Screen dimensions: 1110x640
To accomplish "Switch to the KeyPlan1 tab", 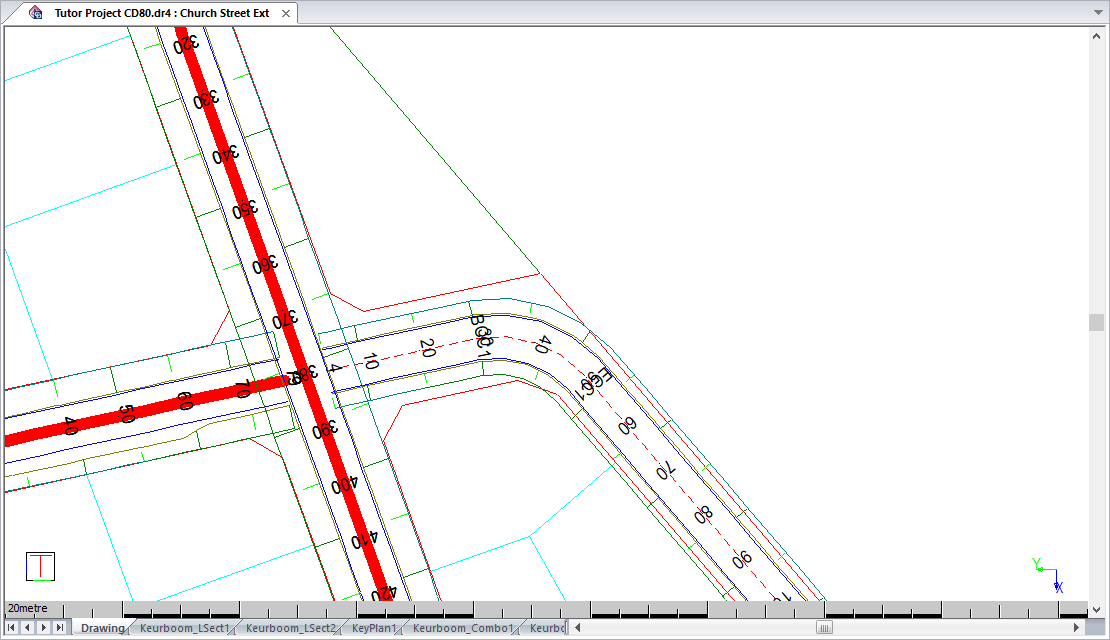I will pyautogui.click(x=374, y=628).
